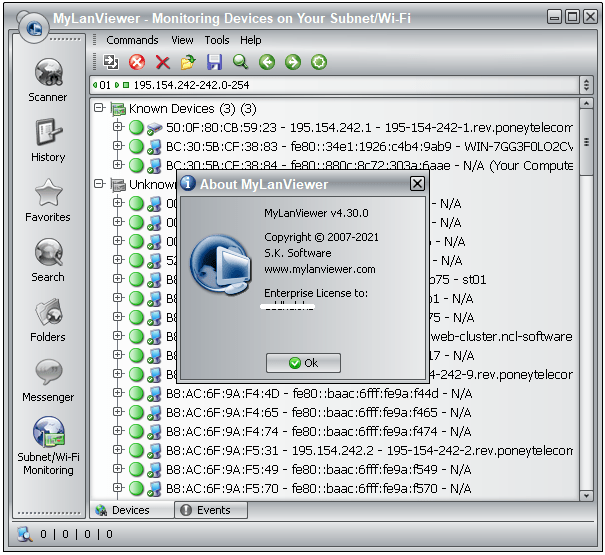This screenshot has width=605, height=555.
Task: Click router icon of device 50:0F:80:CB:59:23
Action: pos(154,128)
